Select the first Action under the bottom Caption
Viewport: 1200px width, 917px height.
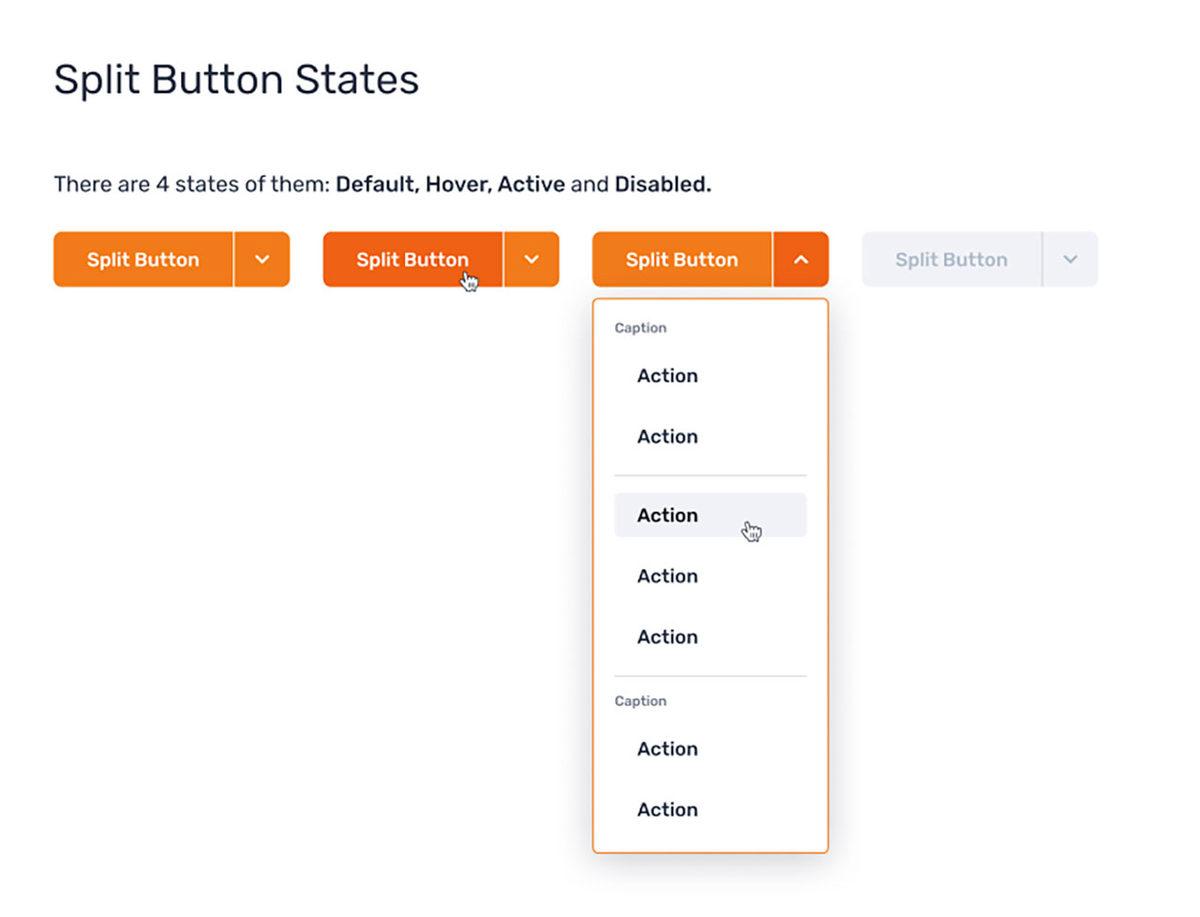[667, 749]
